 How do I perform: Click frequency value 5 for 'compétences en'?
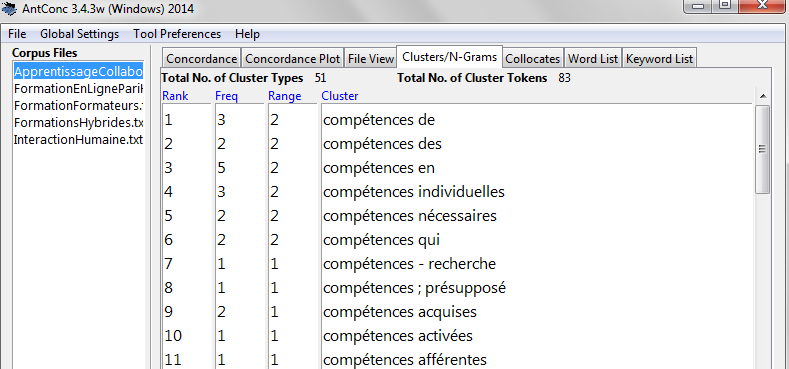click(221, 168)
